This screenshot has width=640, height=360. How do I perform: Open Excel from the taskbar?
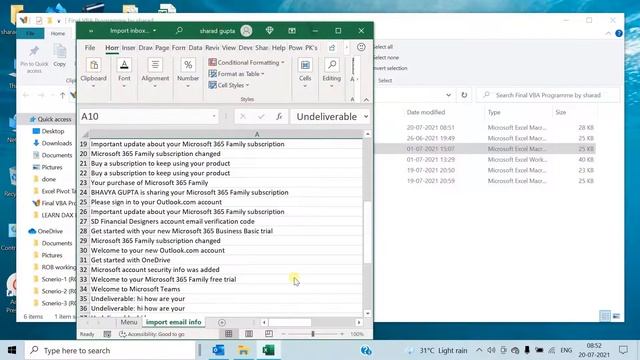[x=268, y=350]
